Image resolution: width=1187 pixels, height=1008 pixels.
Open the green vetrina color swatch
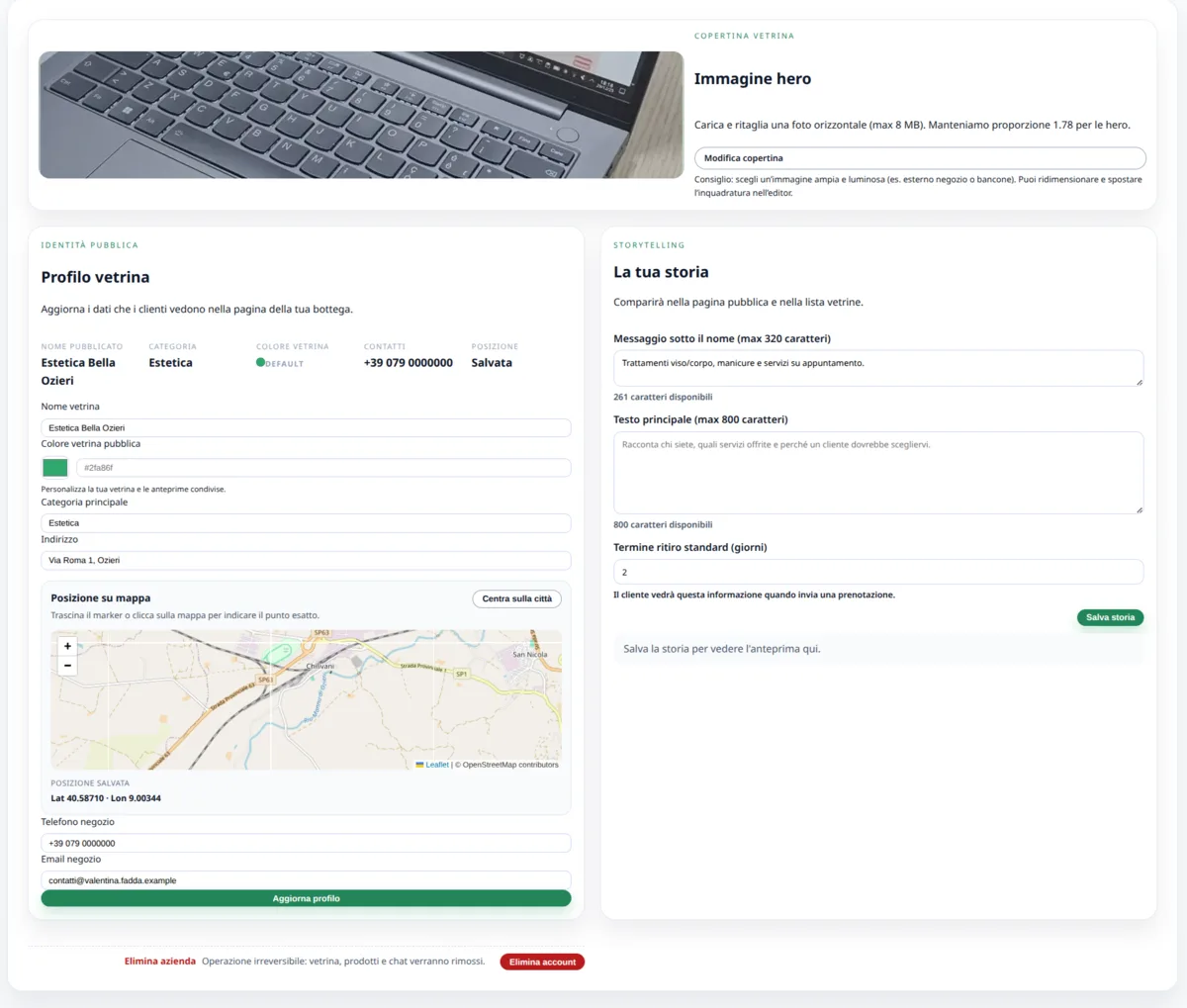click(55, 468)
